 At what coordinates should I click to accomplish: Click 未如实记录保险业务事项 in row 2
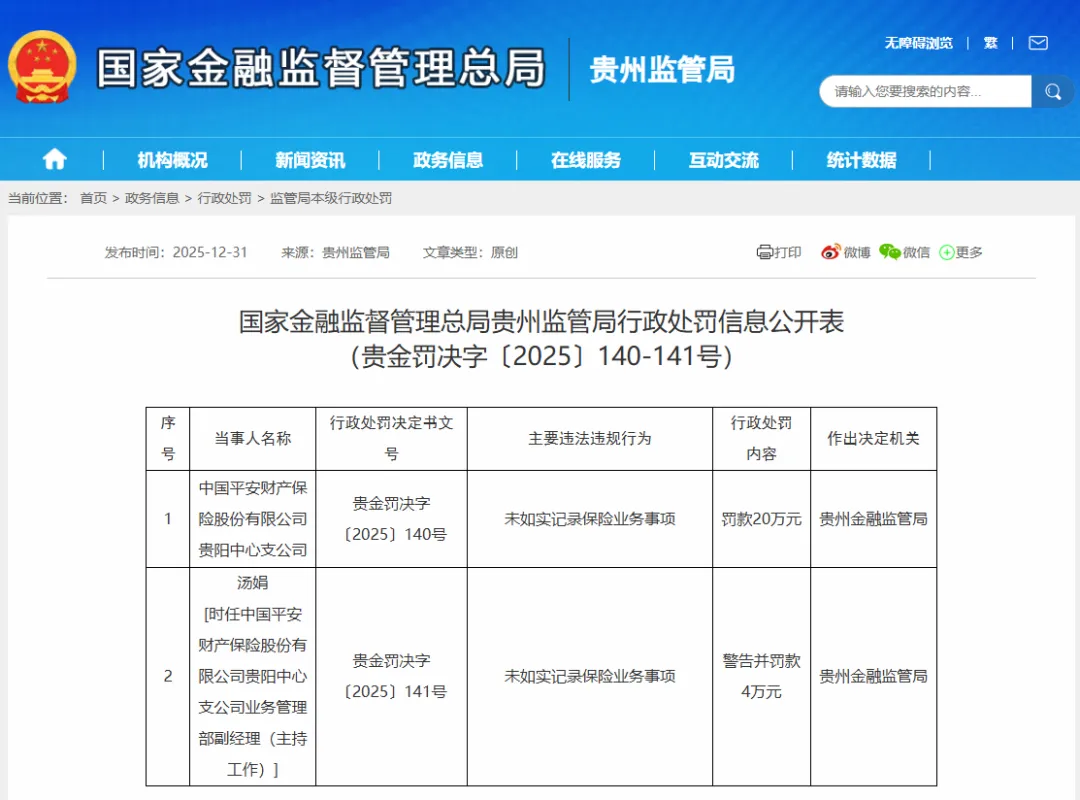pyautogui.click(x=590, y=677)
